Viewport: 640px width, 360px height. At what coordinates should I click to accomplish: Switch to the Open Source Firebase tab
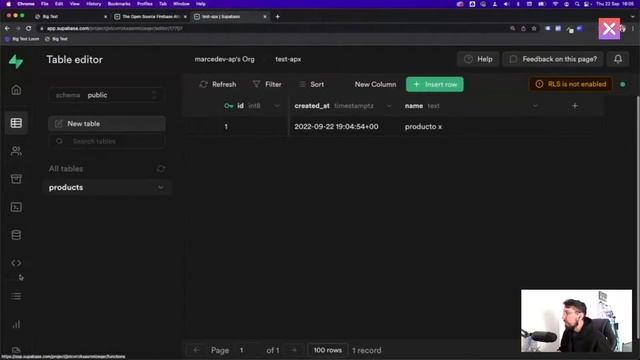151,17
